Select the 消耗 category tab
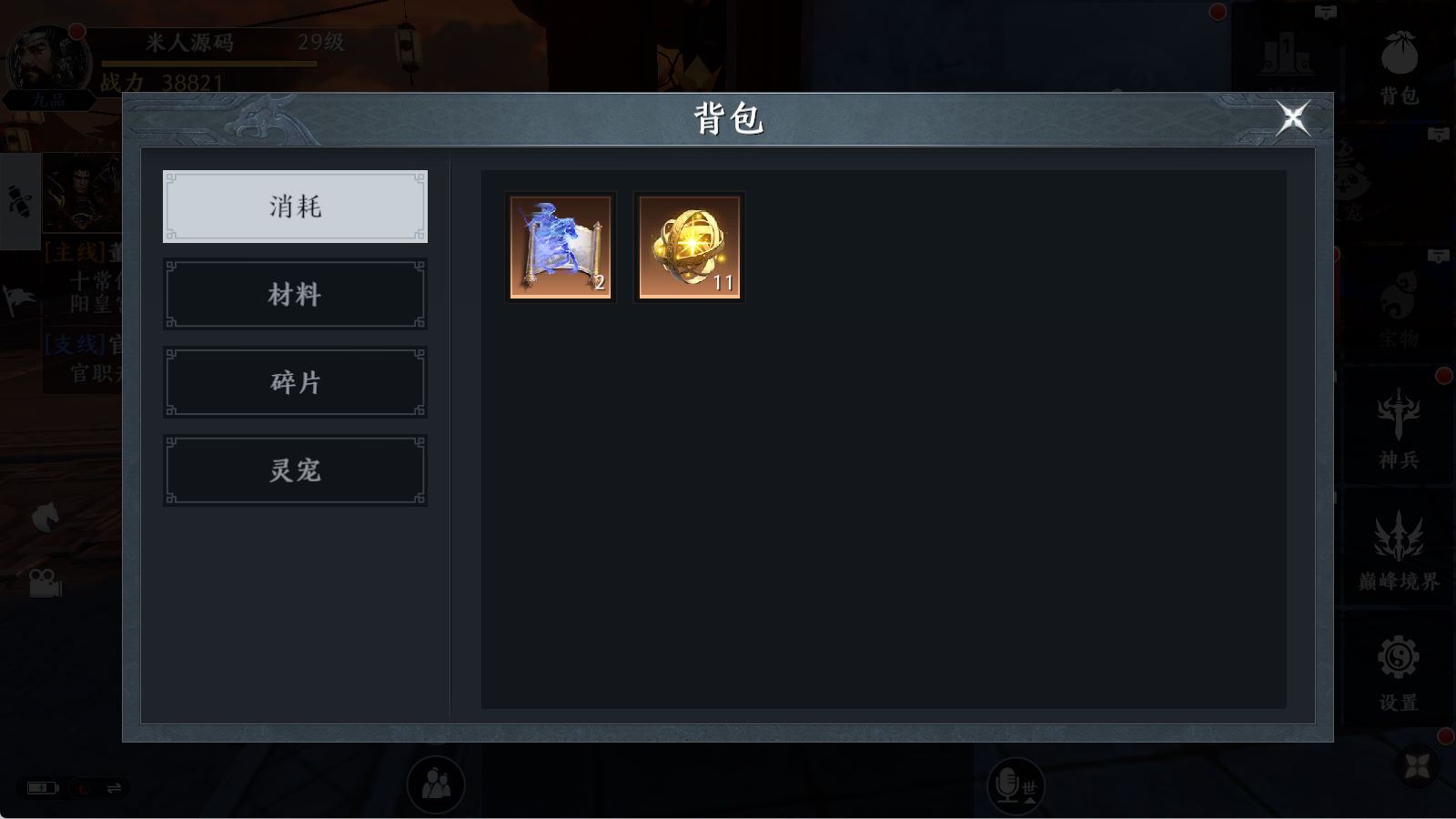The height and width of the screenshot is (819, 1456). click(295, 207)
